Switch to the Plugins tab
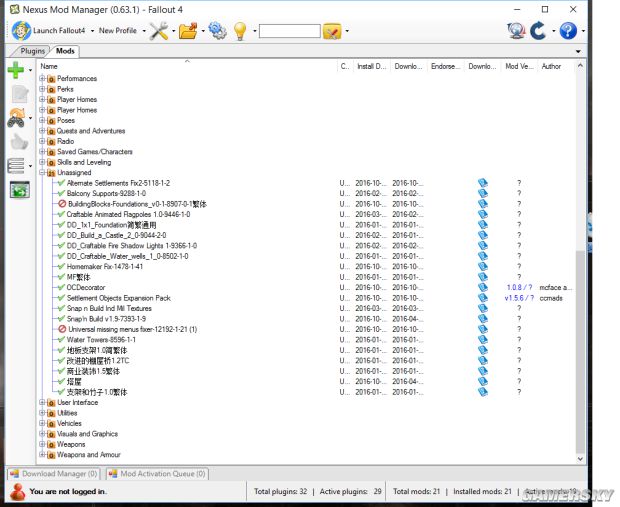The height and width of the screenshot is (507, 620). tap(32, 50)
